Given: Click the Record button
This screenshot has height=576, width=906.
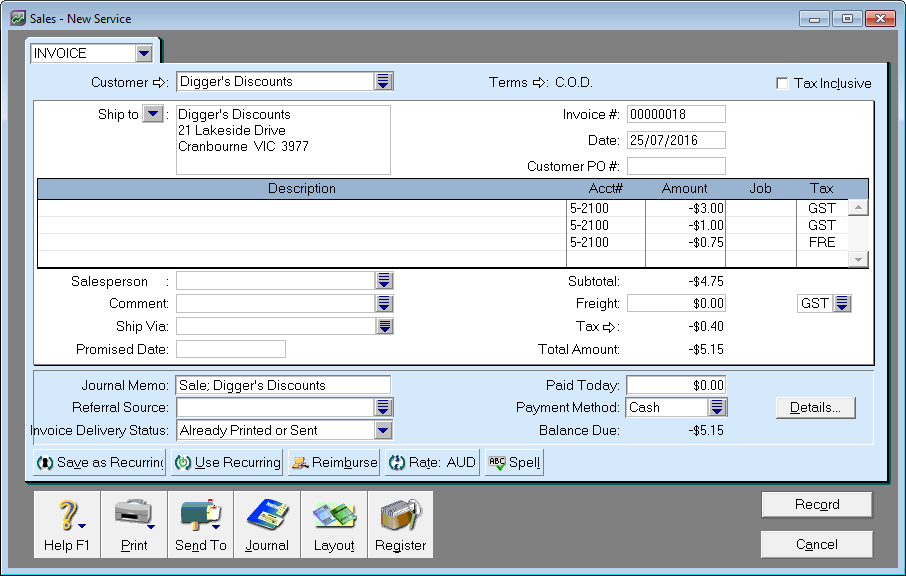Looking at the screenshot, I should tap(816, 505).
